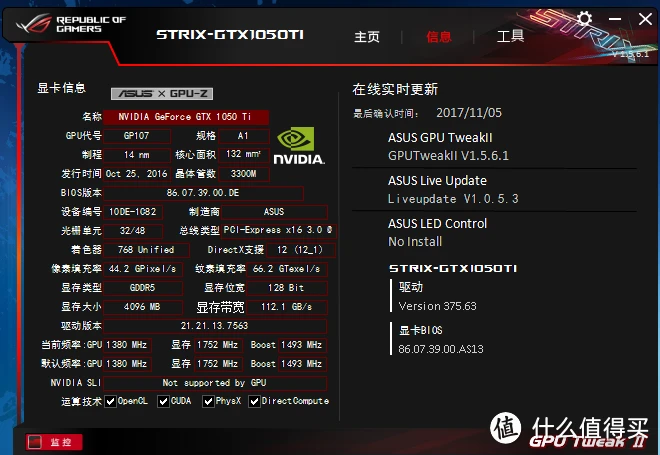The width and height of the screenshot is (660, 455).
Task: Click the Republic of Gamers logo
Action: [x=70, y=24]
